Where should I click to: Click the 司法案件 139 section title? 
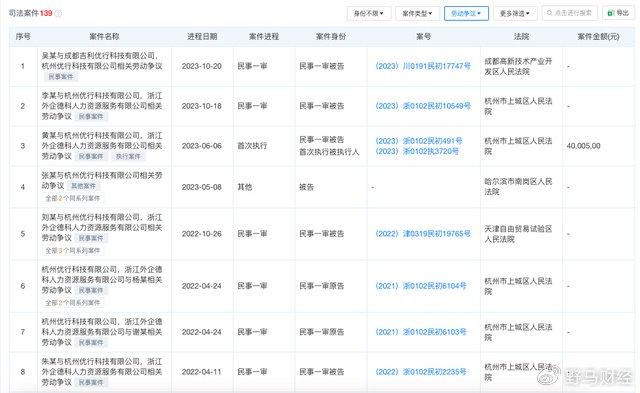[x=31, y=13]
